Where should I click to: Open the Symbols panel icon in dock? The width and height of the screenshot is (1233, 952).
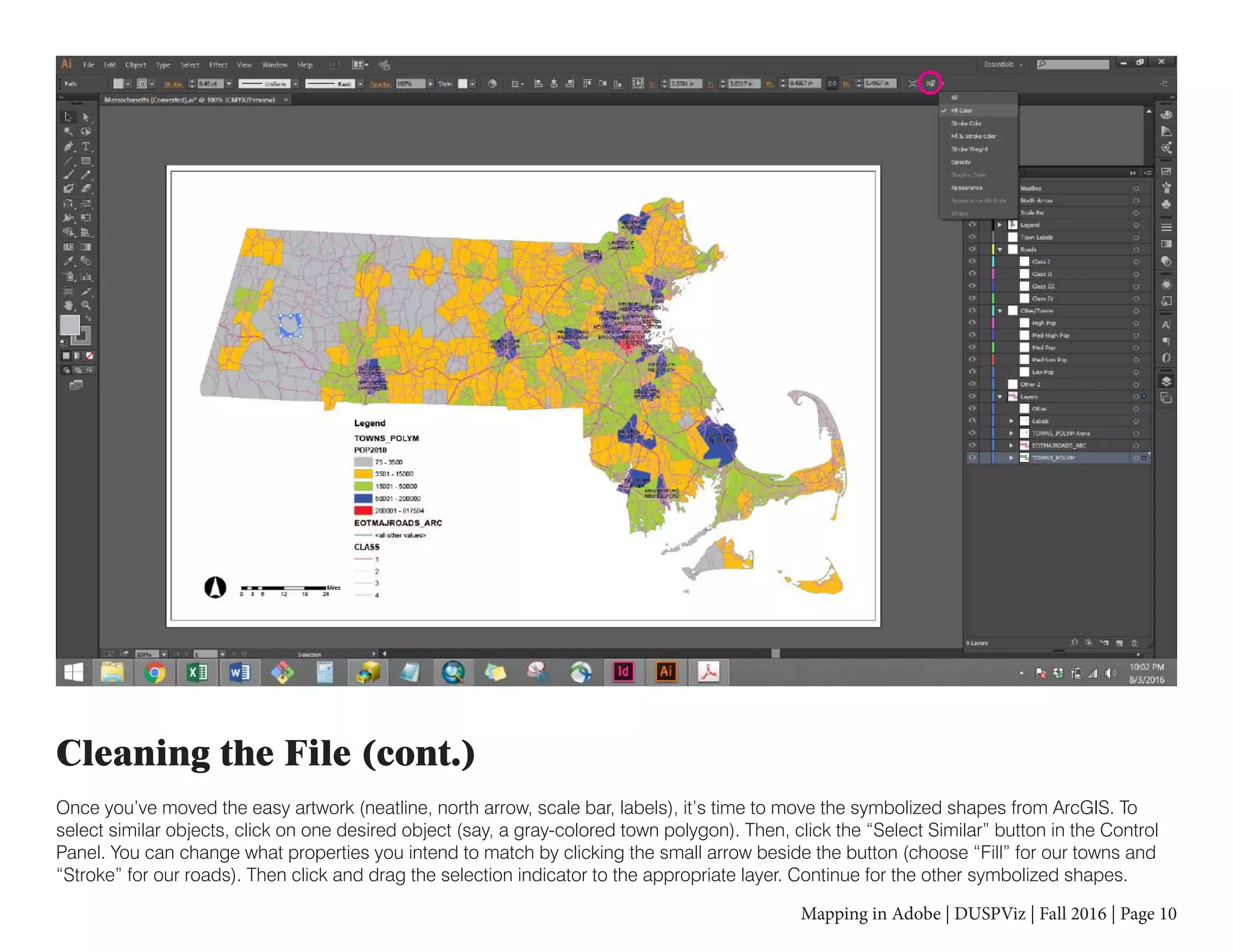pos(1166,204)
